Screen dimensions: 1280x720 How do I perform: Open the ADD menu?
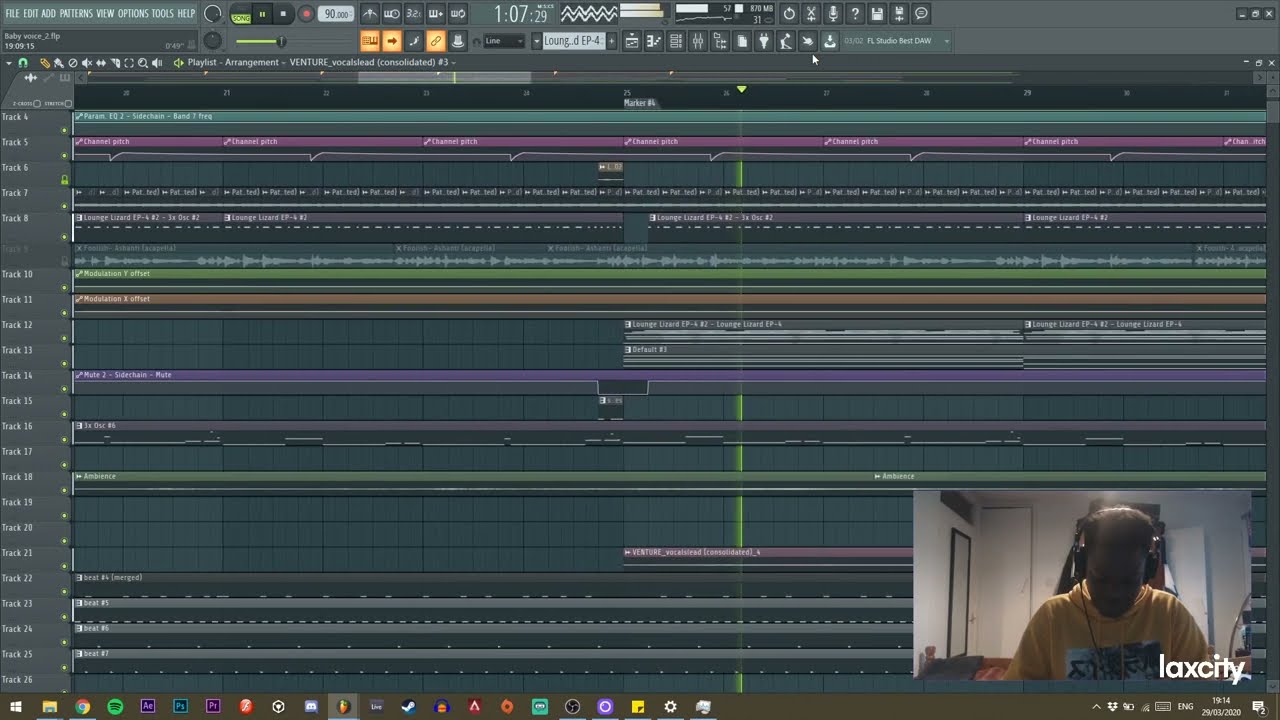[x=48, y=14]
